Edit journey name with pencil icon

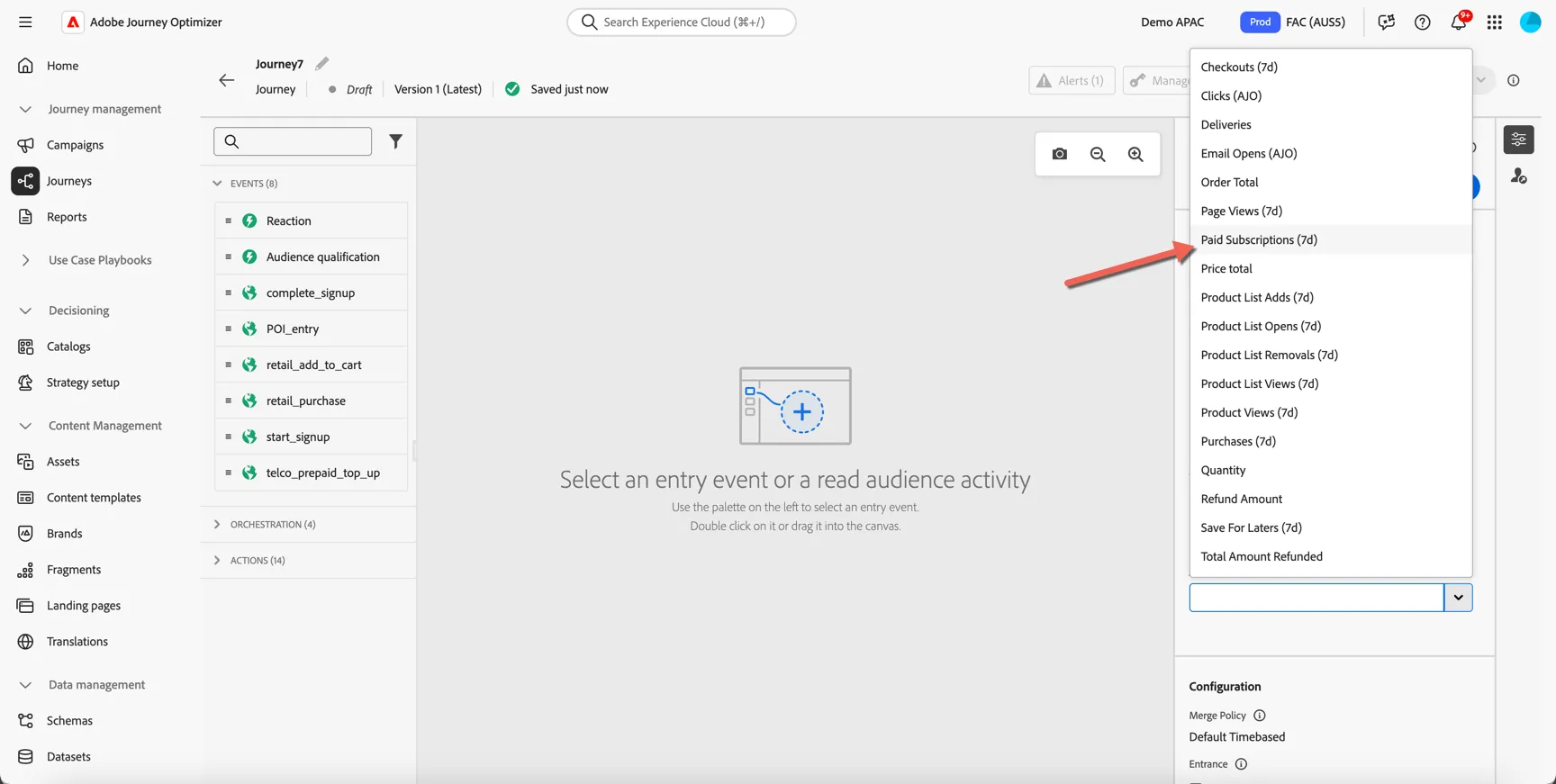click(321, 63)
